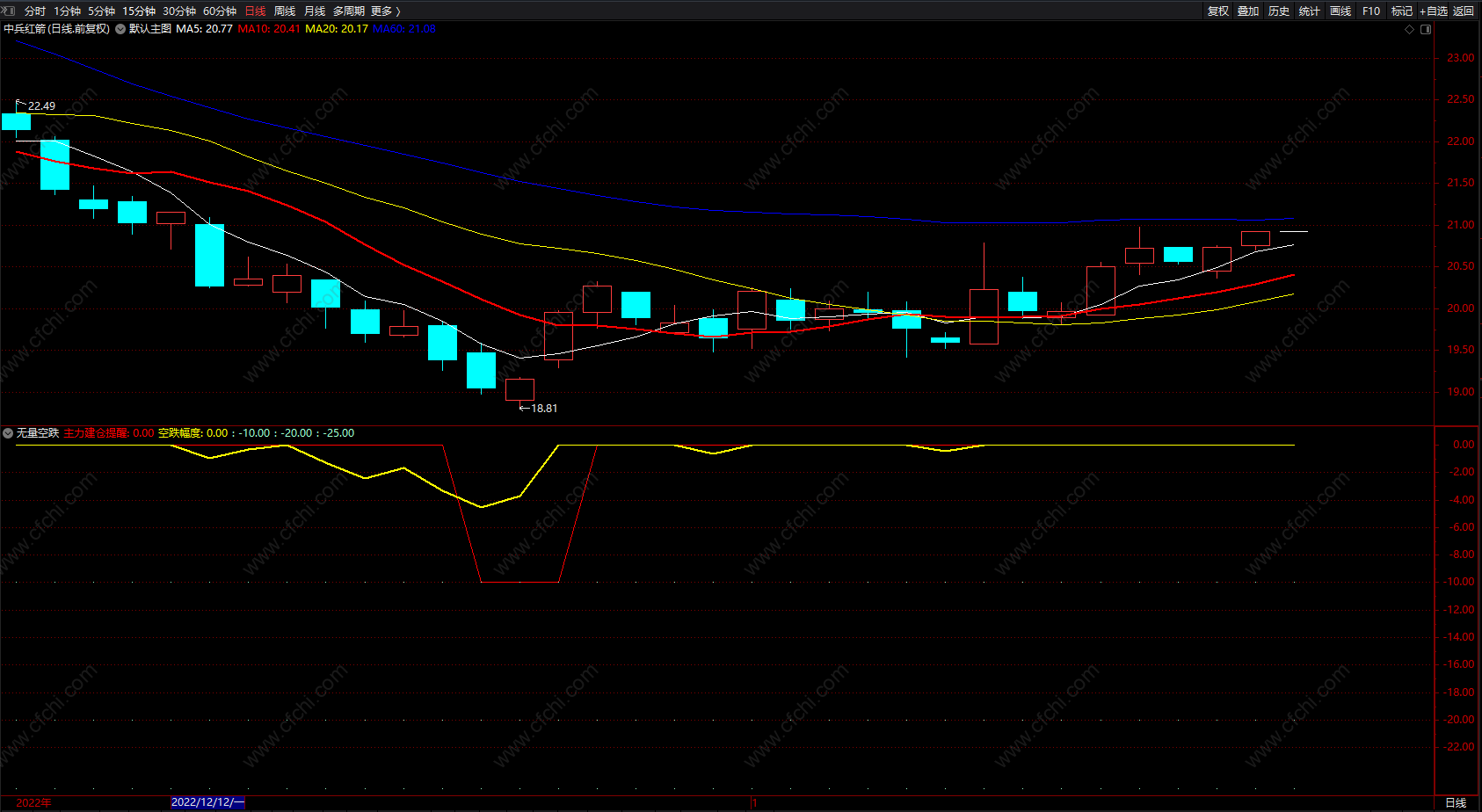Viewport: 1482px width, 812px height.
Task: Click the 日线 label at bottom right
Action: [1456, 803]
